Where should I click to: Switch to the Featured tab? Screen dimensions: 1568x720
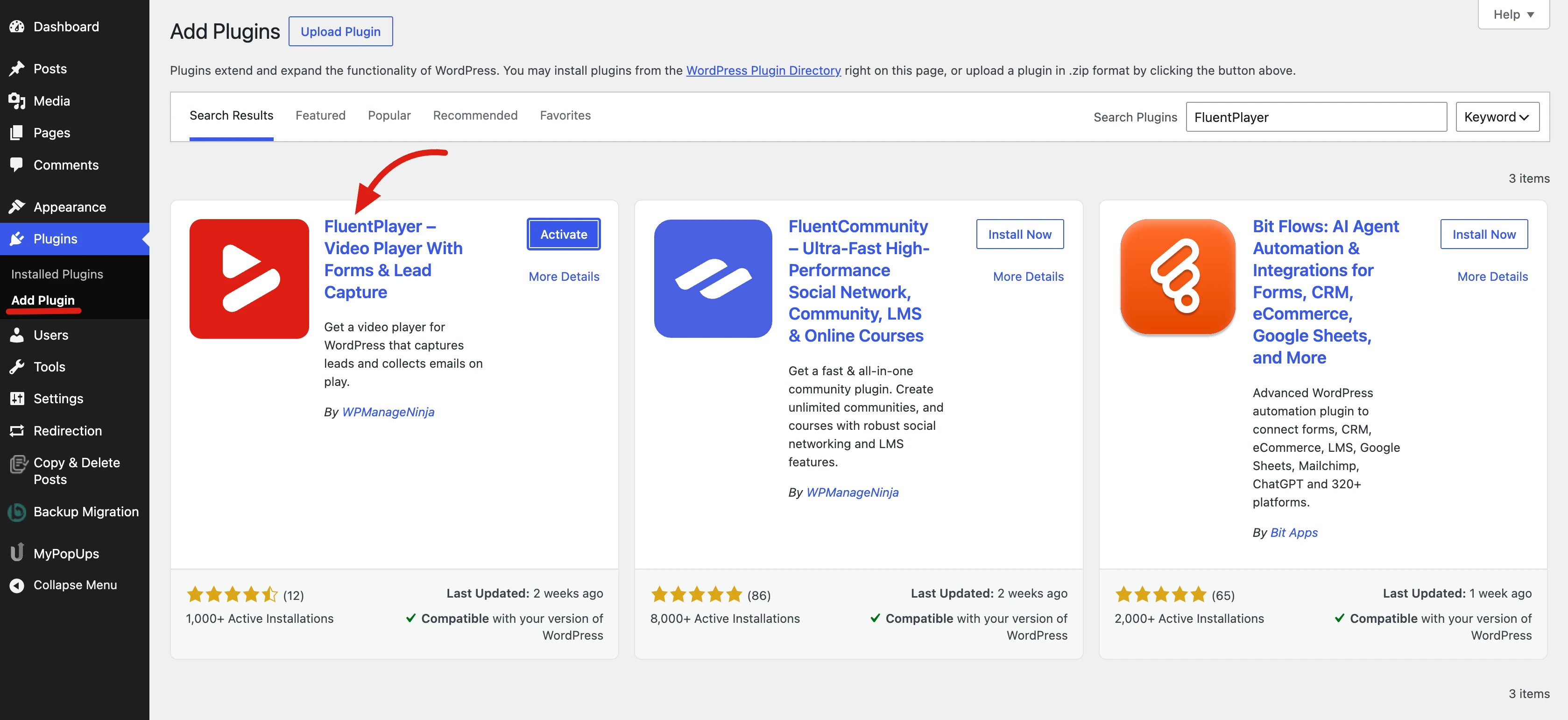(321, 116)
